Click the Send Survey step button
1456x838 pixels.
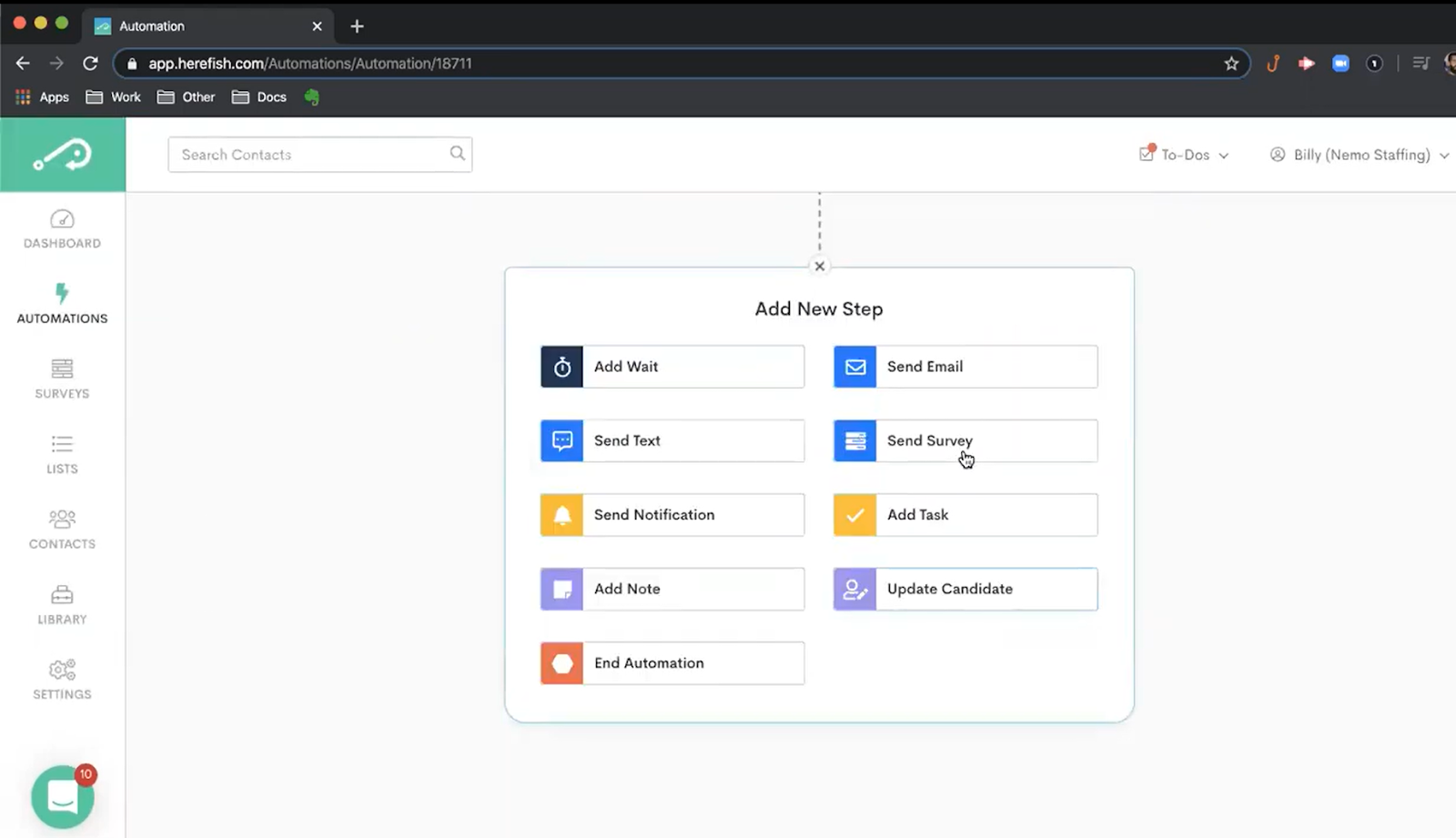pyautogui.click(x=966, y=441)
